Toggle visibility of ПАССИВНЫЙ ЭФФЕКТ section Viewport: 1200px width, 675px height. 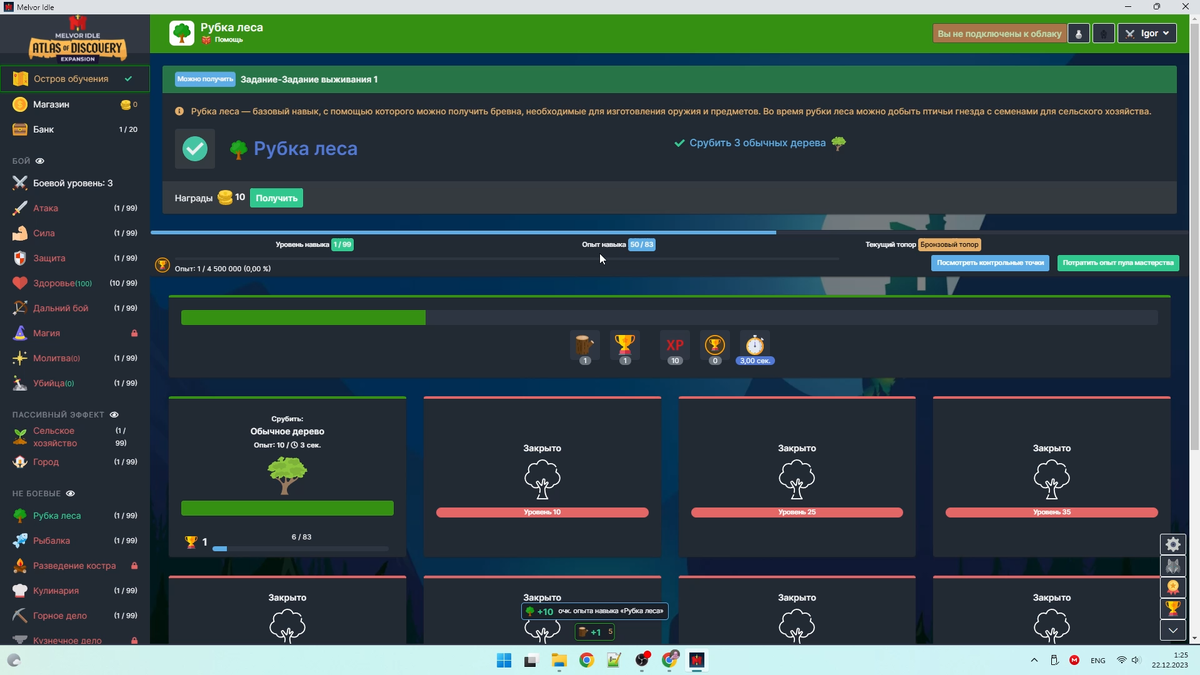pos(114,414)
